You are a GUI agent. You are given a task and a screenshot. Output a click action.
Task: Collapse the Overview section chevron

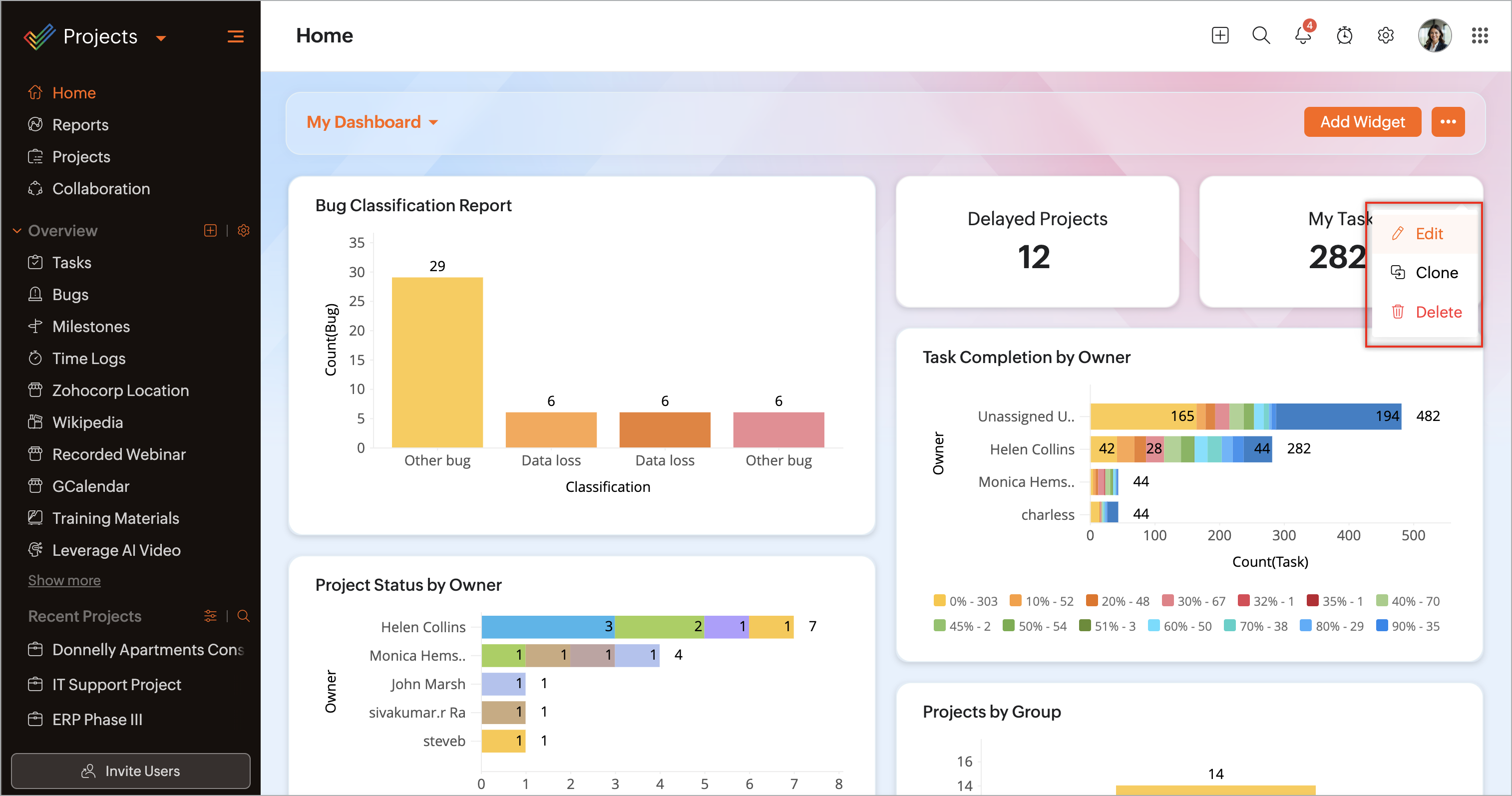(x=17, y=231)
